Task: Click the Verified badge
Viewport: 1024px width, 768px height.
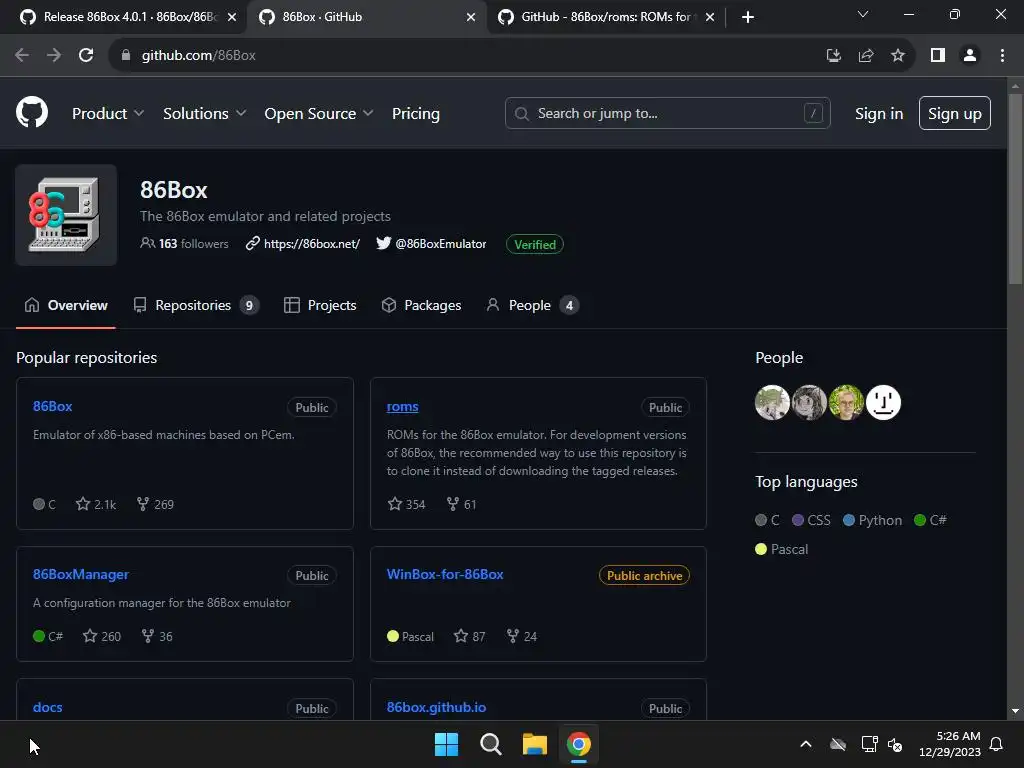Action: (535, 244)
